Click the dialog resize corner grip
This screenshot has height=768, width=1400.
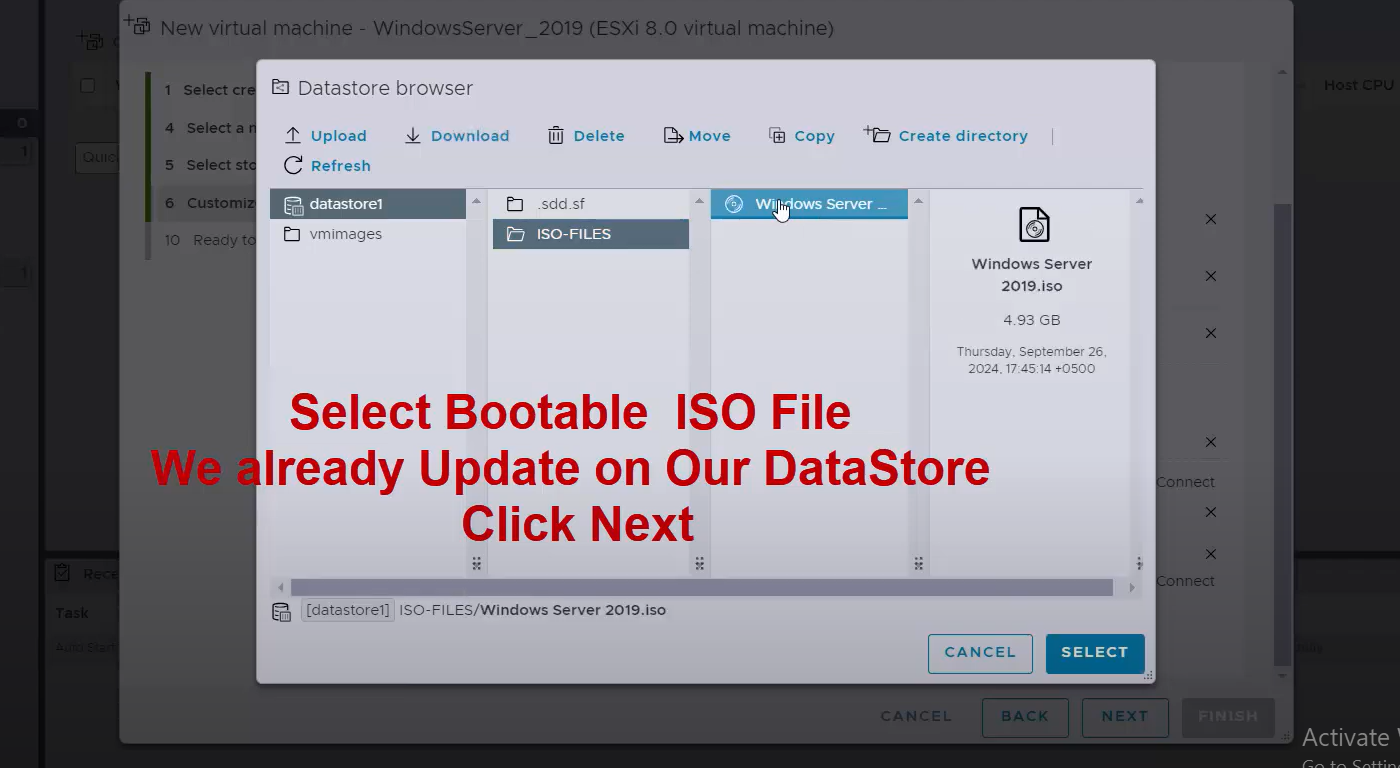tap(1148, 676)
